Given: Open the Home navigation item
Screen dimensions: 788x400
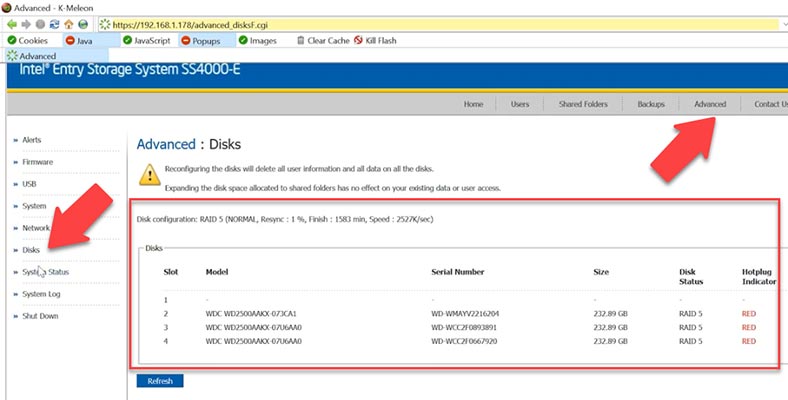Looking at the screenshot, I should 473,104.
